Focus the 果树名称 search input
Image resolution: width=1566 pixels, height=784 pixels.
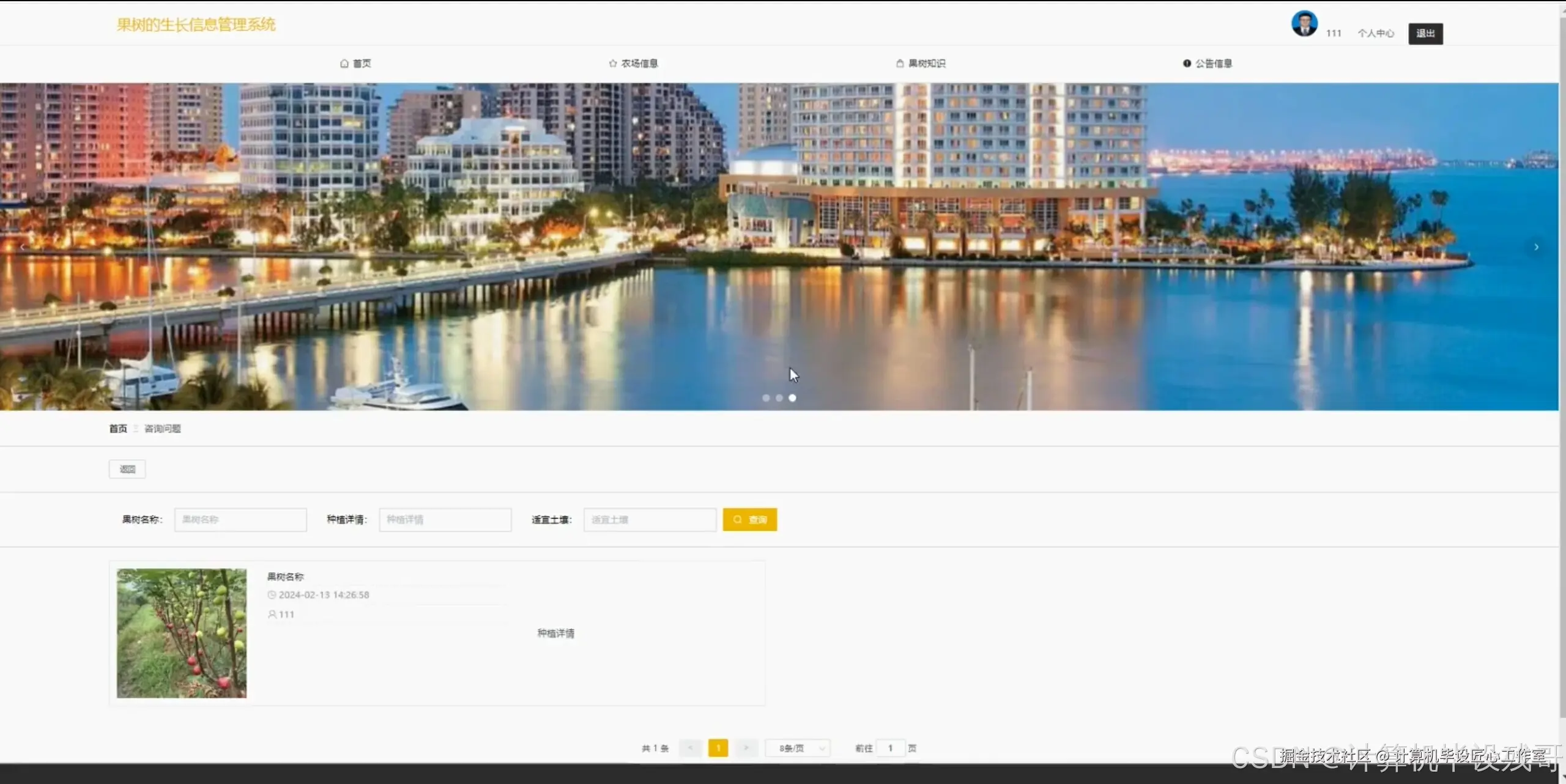(240, 520)
